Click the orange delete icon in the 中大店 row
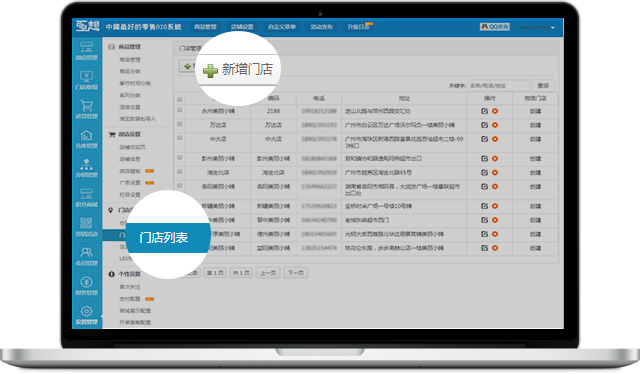Viewport: 640px width, 374px height. pyautogui.click(x=495, y=139)
